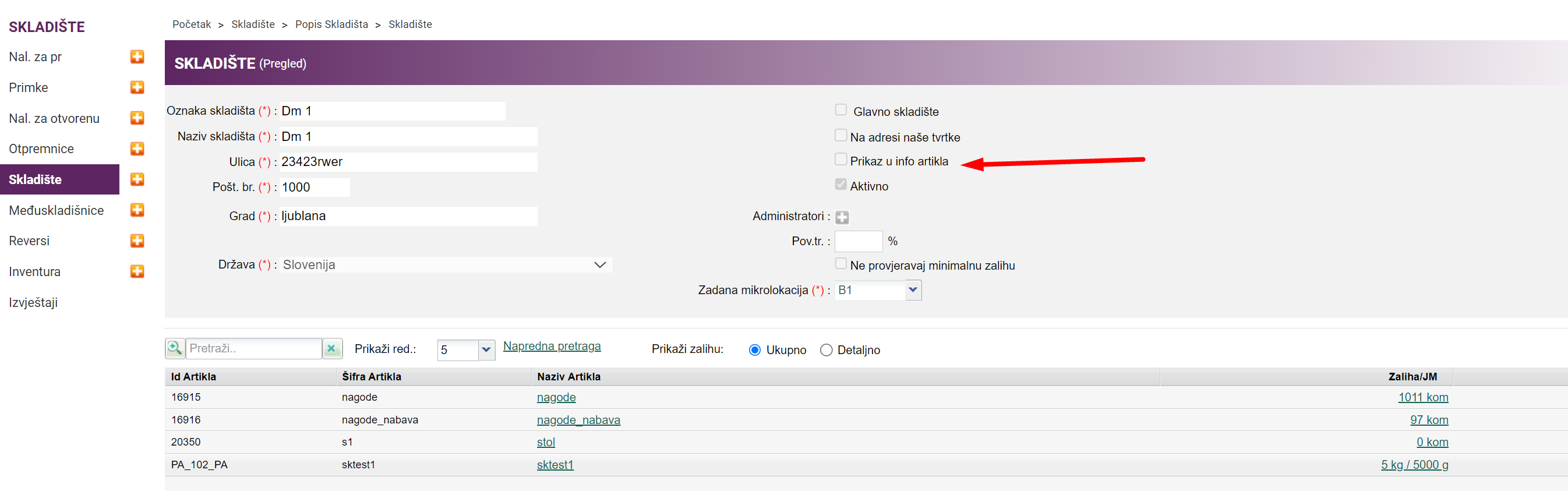Open stol article link
This screenshot has width=1568, height=491.
click(x=546, y=442)
